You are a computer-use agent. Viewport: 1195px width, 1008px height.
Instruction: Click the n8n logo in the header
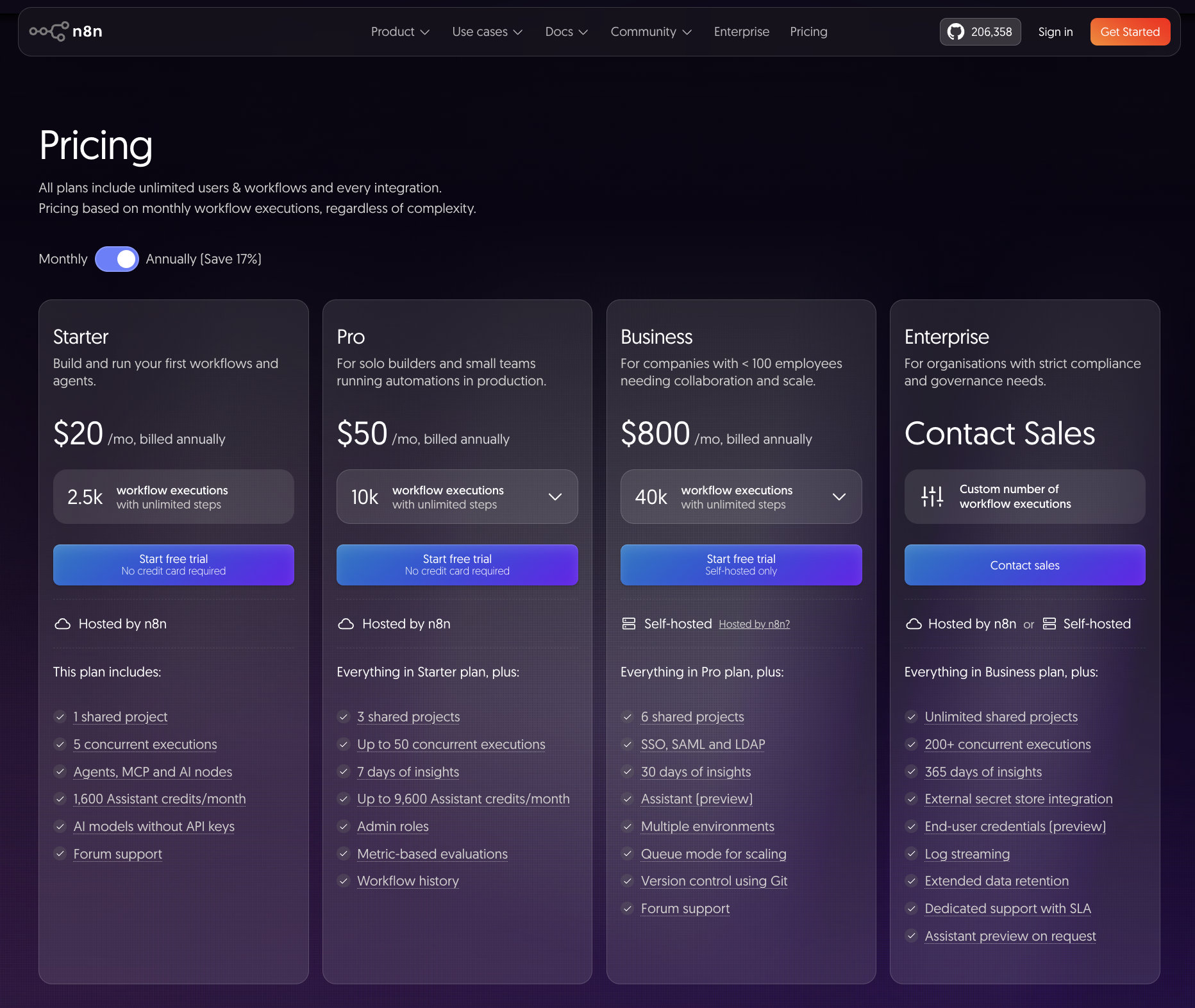66,31
